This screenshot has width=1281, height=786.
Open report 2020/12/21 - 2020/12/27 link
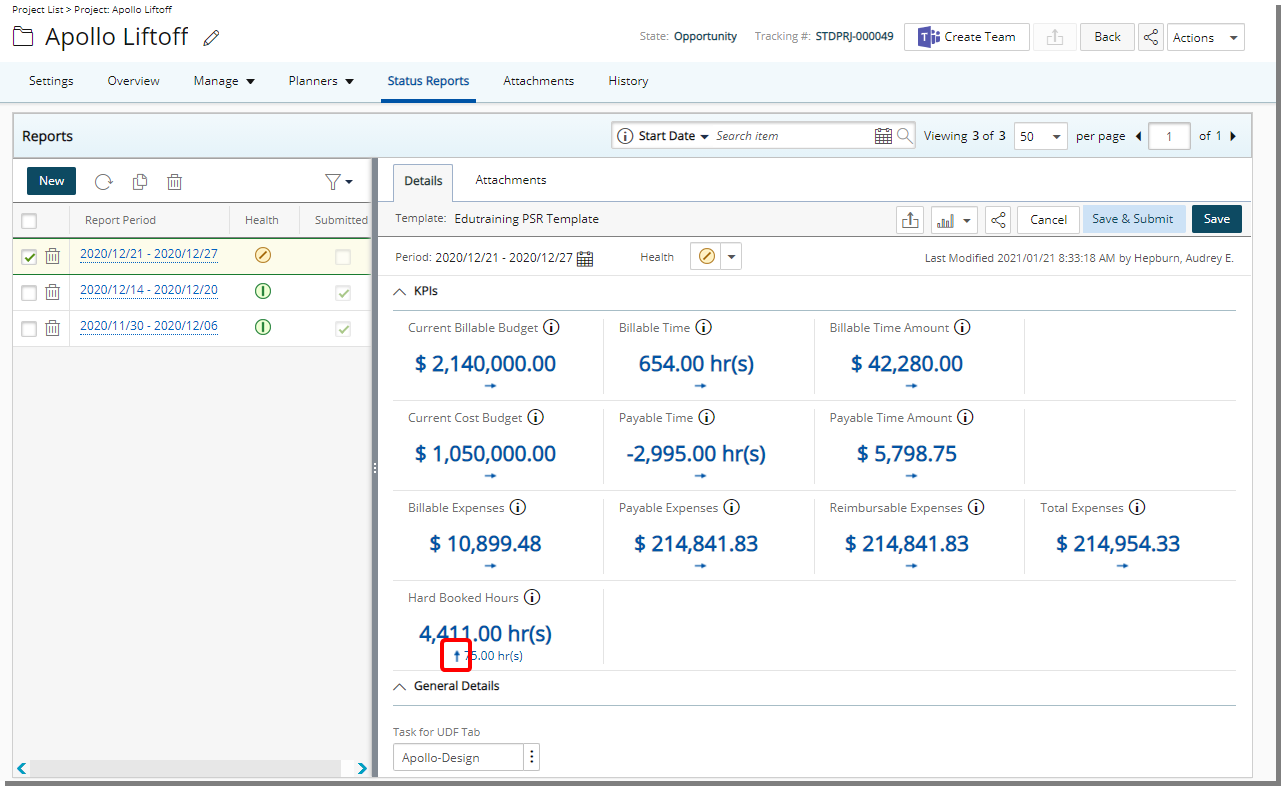point(148,254)
